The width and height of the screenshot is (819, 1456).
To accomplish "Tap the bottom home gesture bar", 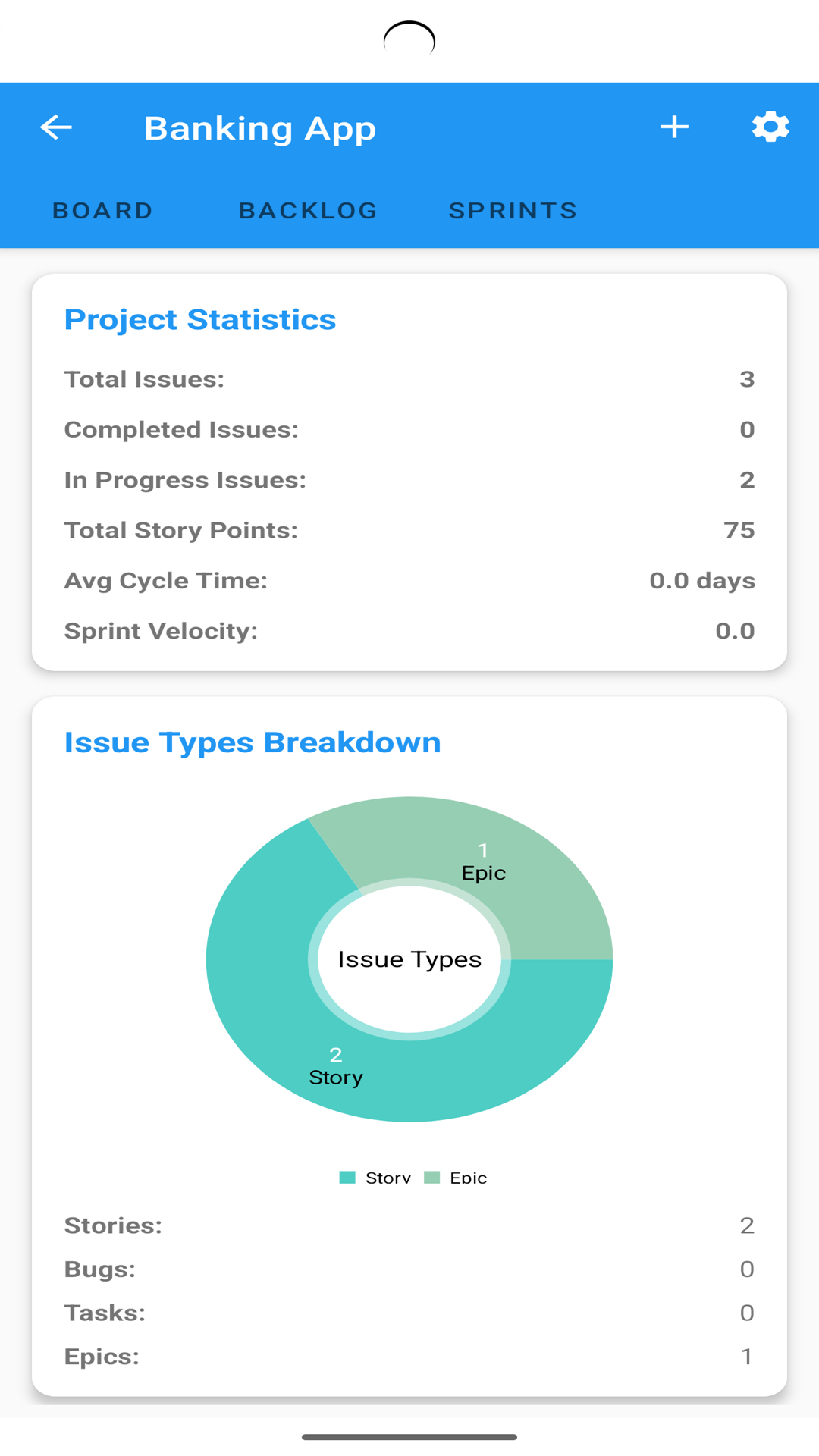I will 409,1436.
